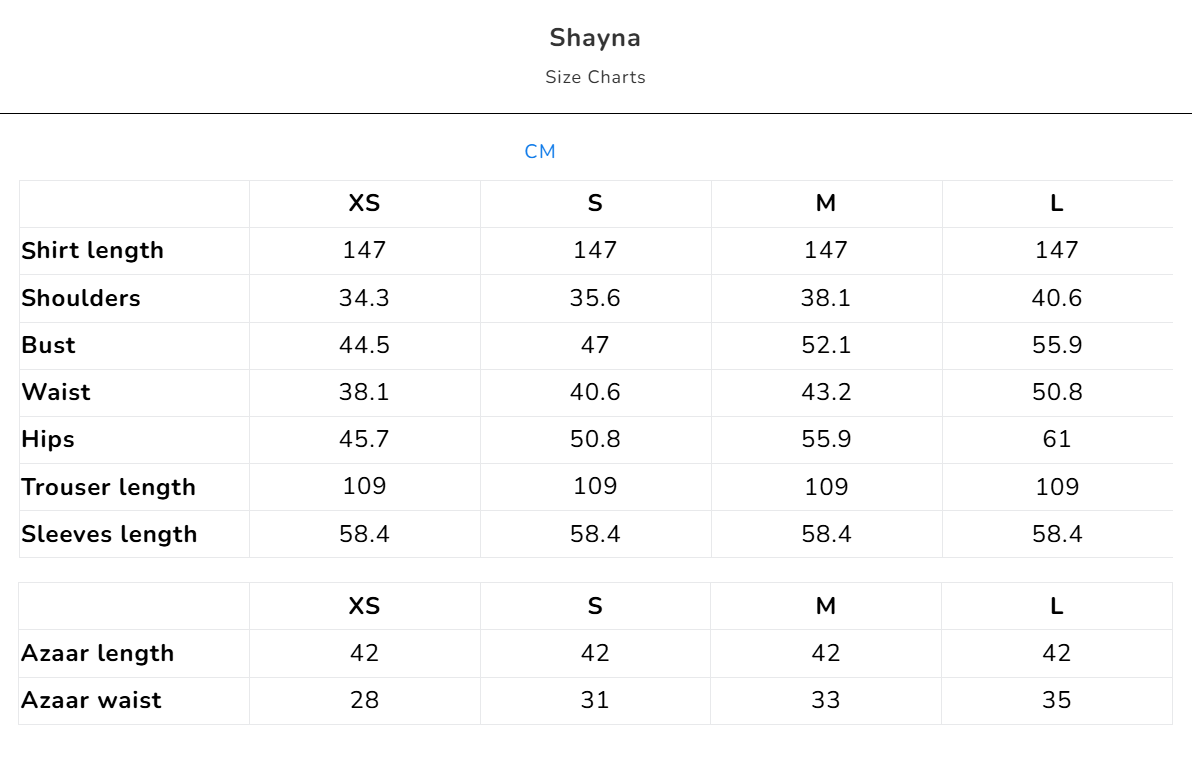Select the Azaar waist value 31 for S
1192x769 pixels.
point(595,700)
